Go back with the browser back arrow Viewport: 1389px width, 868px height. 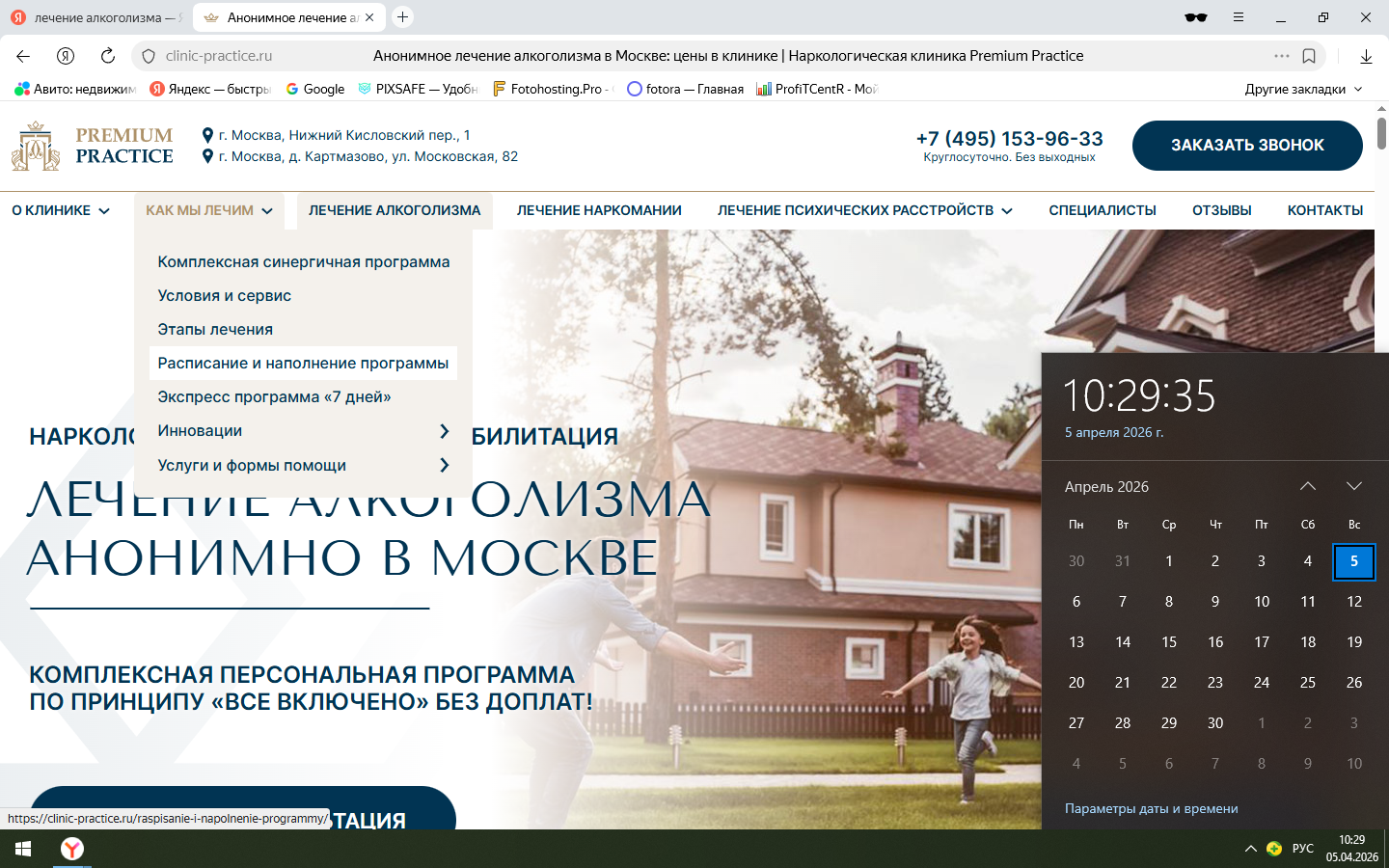coord(23,56)
